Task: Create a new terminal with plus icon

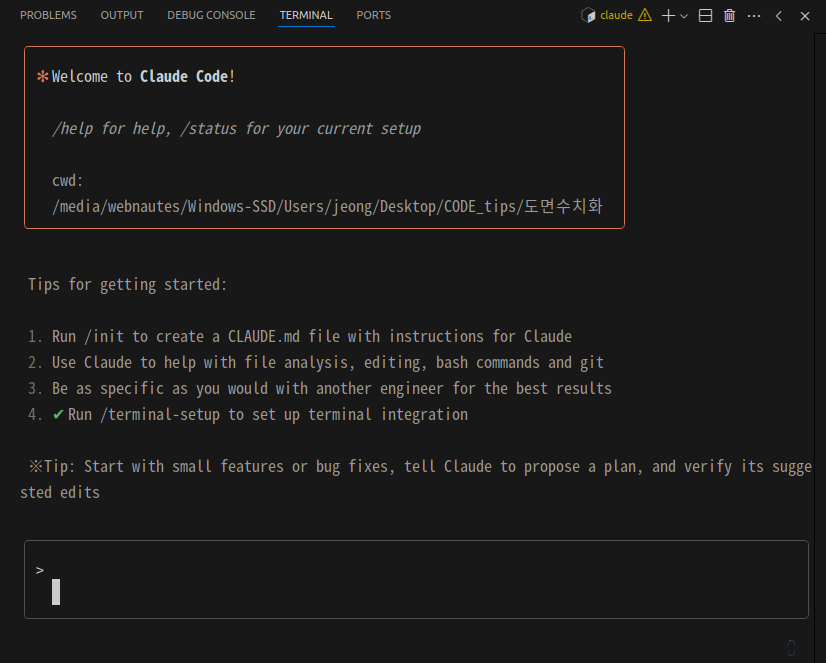Action: coord(668,16)
